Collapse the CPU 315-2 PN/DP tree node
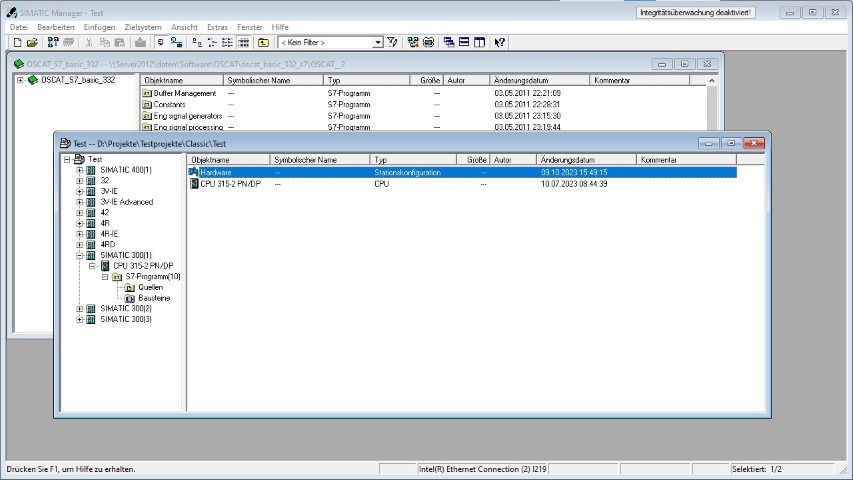853x480 pixels. point(92,266)
